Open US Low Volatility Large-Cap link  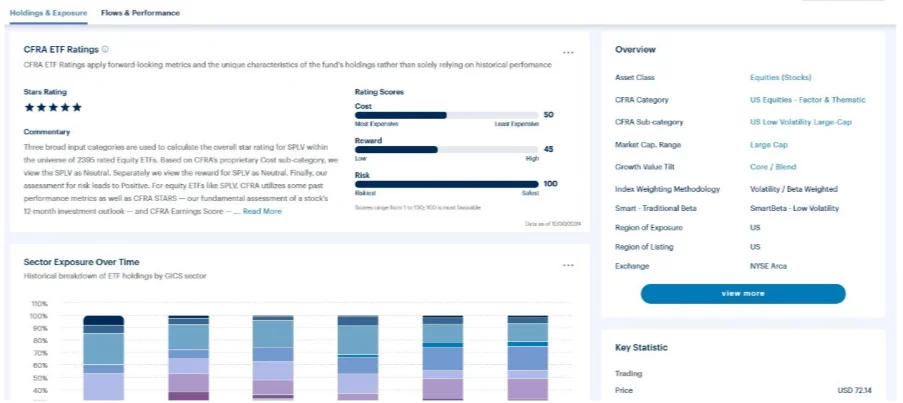pos(800,123)
